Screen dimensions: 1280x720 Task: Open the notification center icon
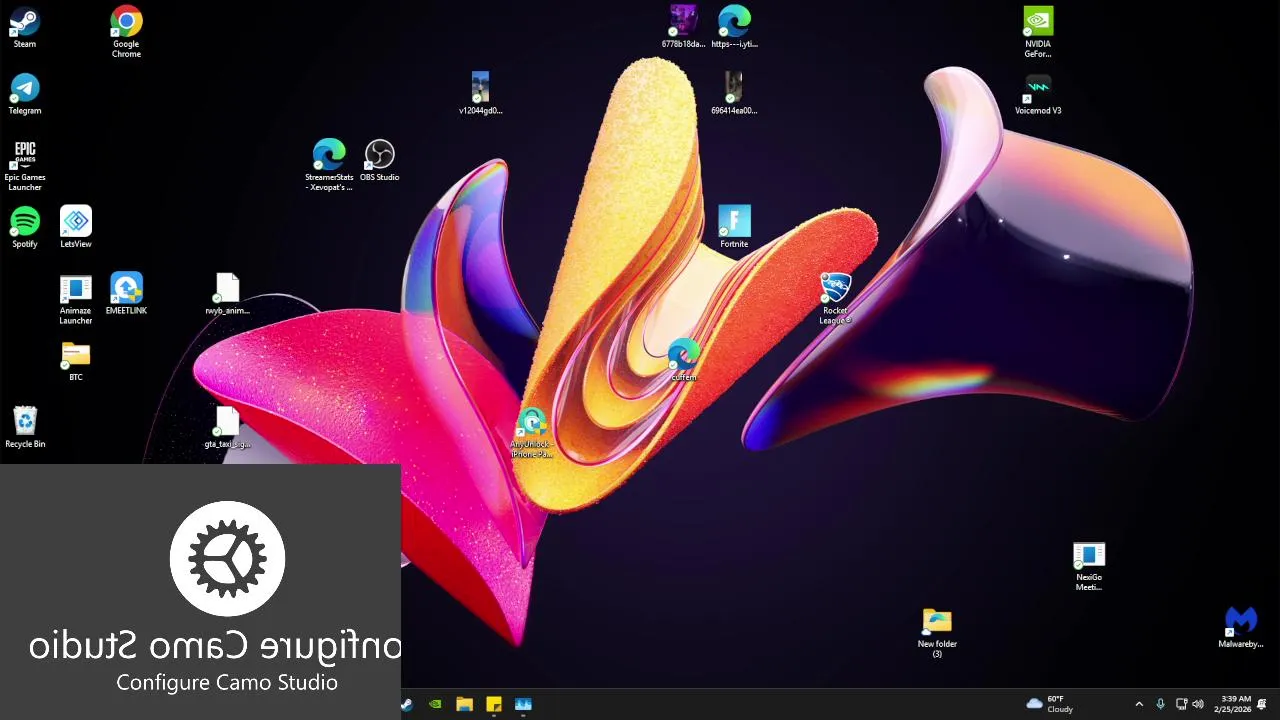click(x=1263, y=704)
